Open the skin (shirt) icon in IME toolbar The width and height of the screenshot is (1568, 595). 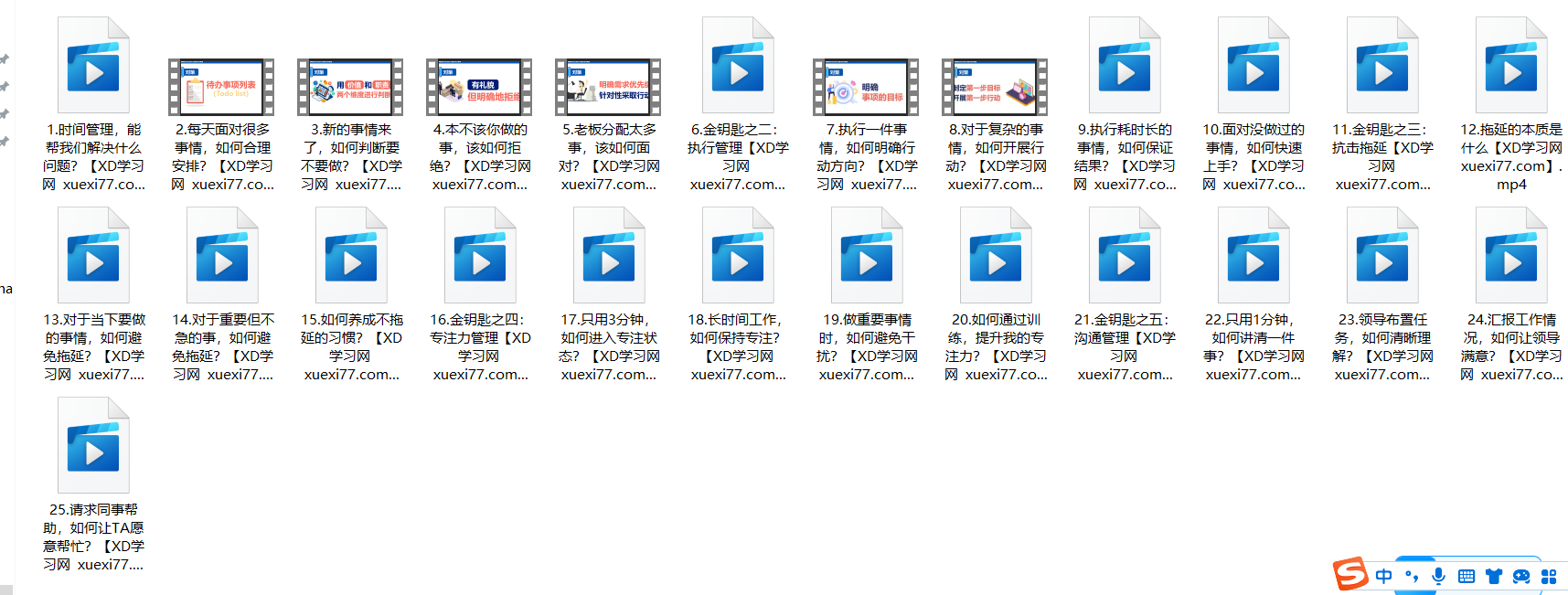pyautogui.click(x=1494, y=576)
